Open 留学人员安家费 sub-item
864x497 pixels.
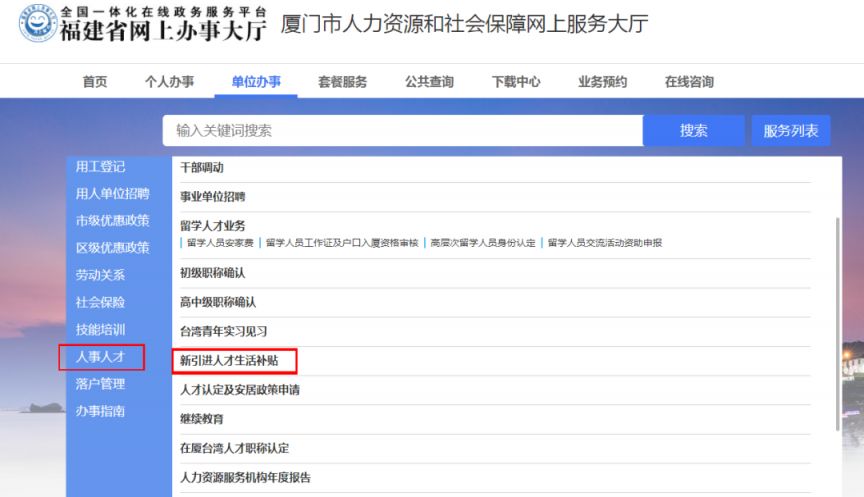(x=220, y=243)
